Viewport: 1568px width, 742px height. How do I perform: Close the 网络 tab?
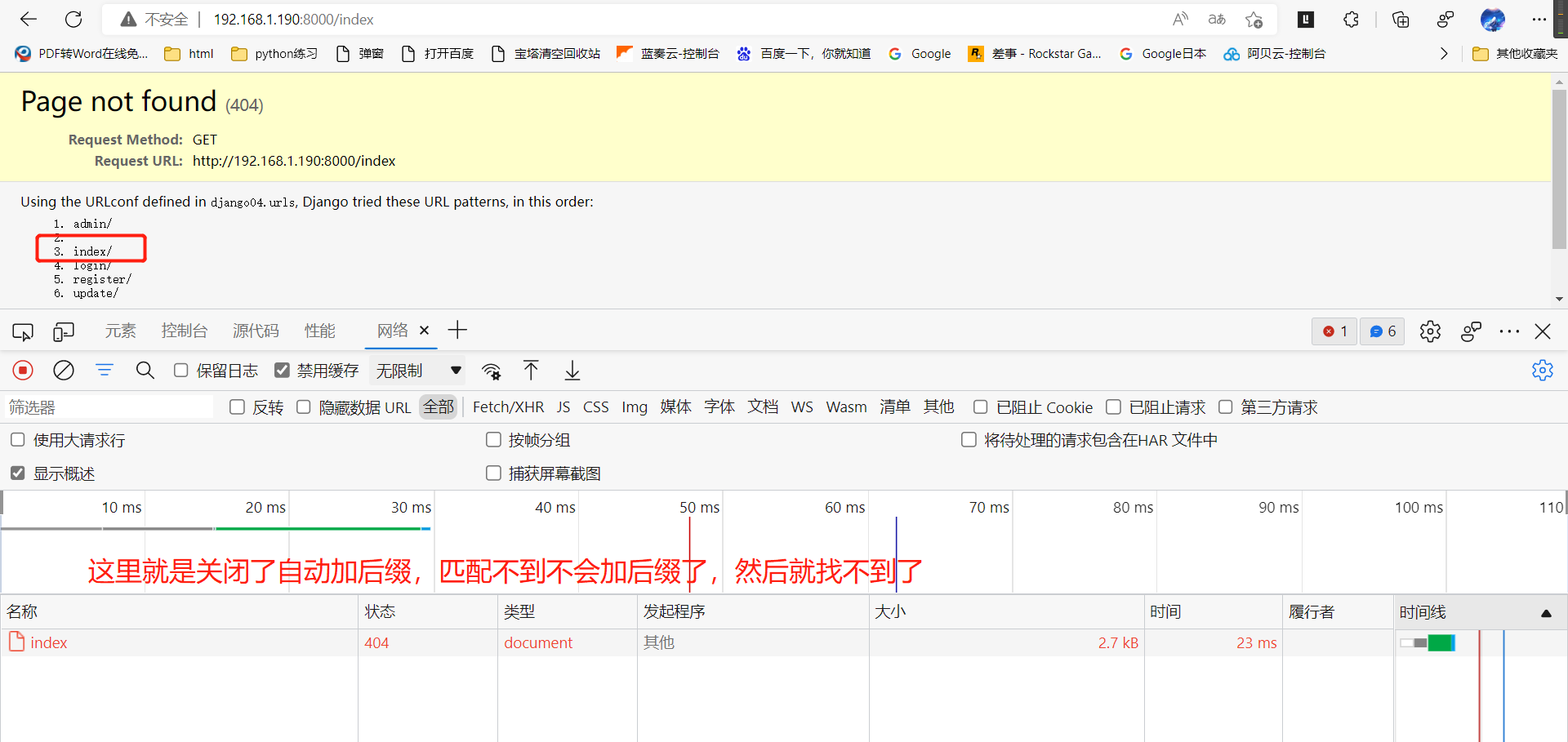pos(424,331)
